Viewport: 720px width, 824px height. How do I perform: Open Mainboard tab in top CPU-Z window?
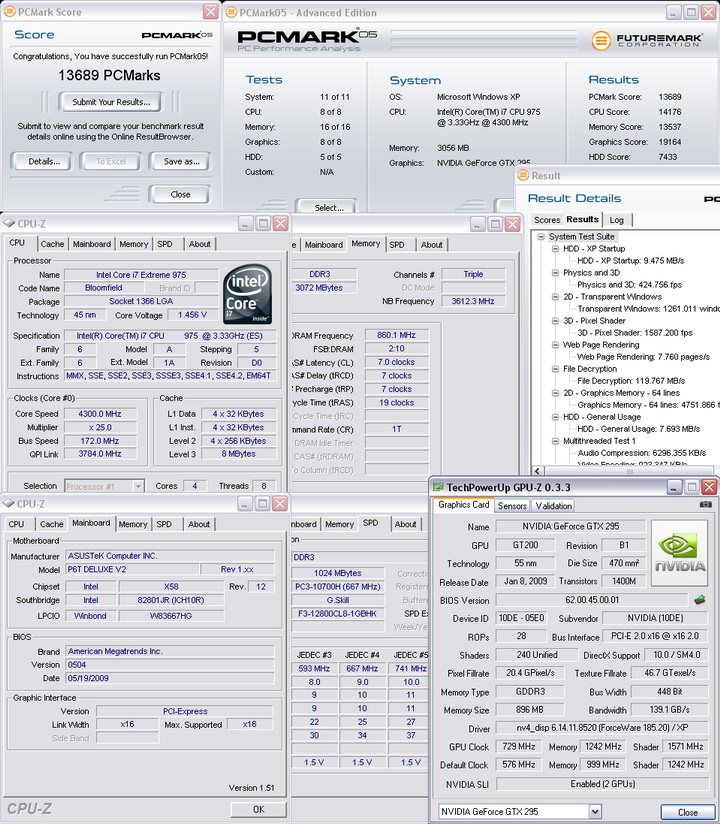(x=92, y=244)
